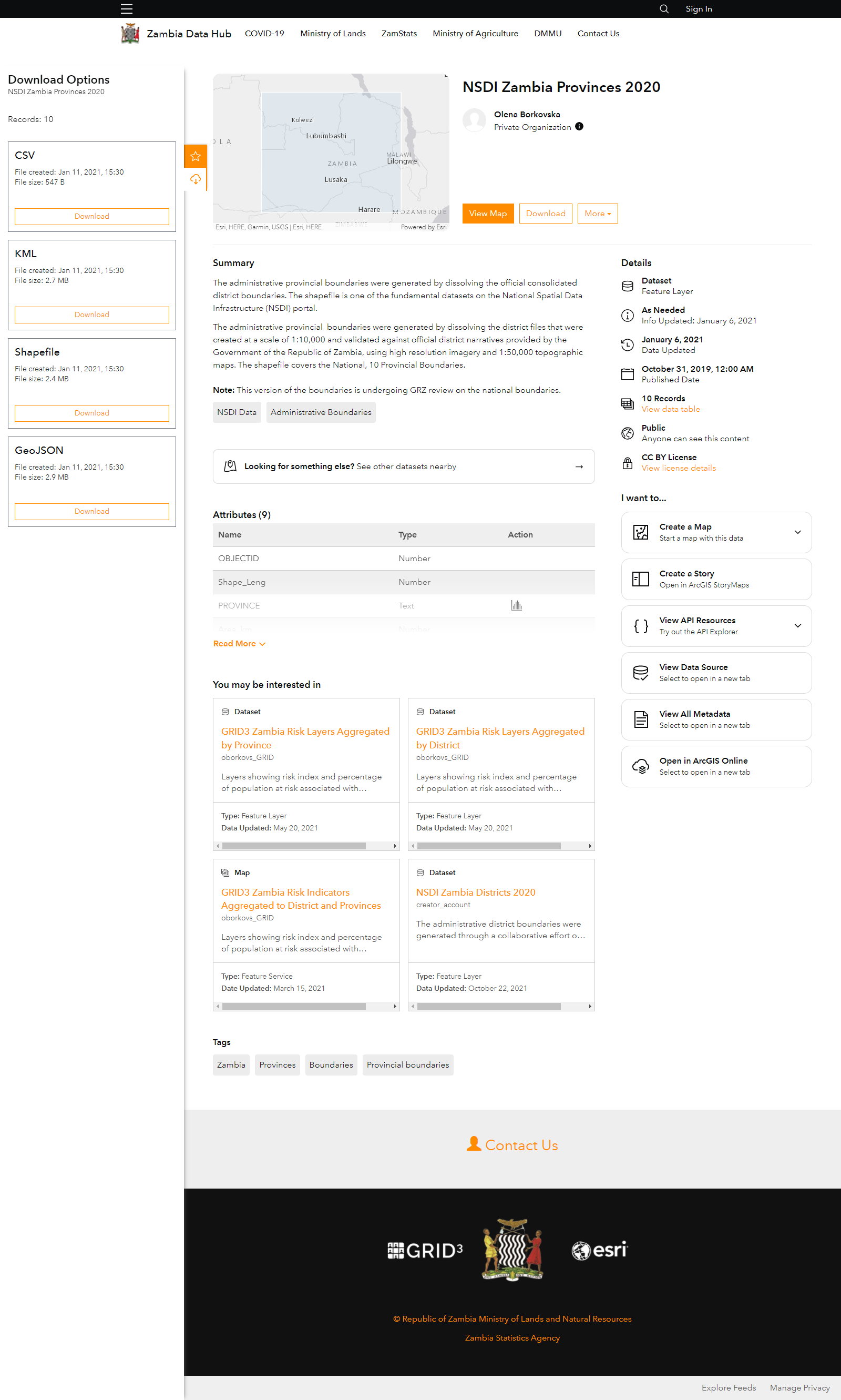This screenshot has width=841, height=1400.
Task: Click the info icon next to Private Organization
Action: click(x=579, y=126)
